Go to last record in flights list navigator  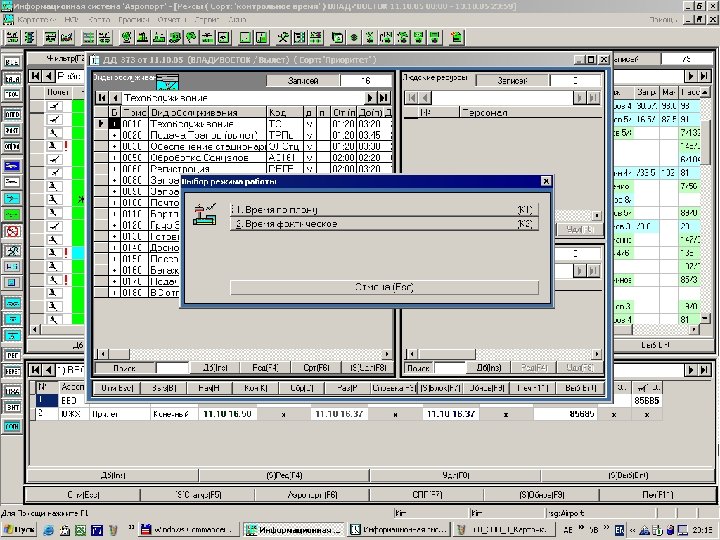704,76
